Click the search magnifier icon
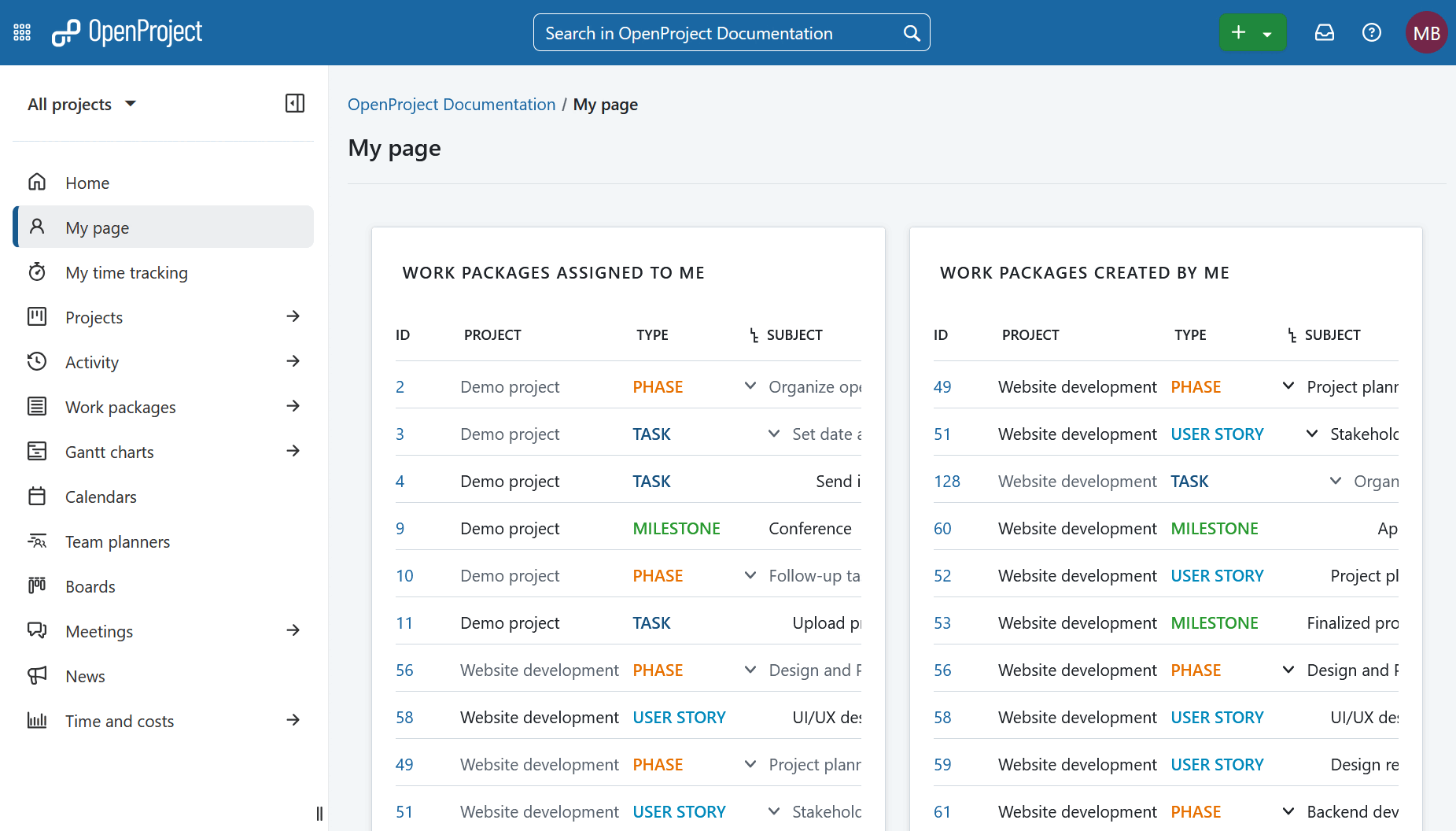The width and height of the screenshot is (1456, 831). click(x=911, y=32)
